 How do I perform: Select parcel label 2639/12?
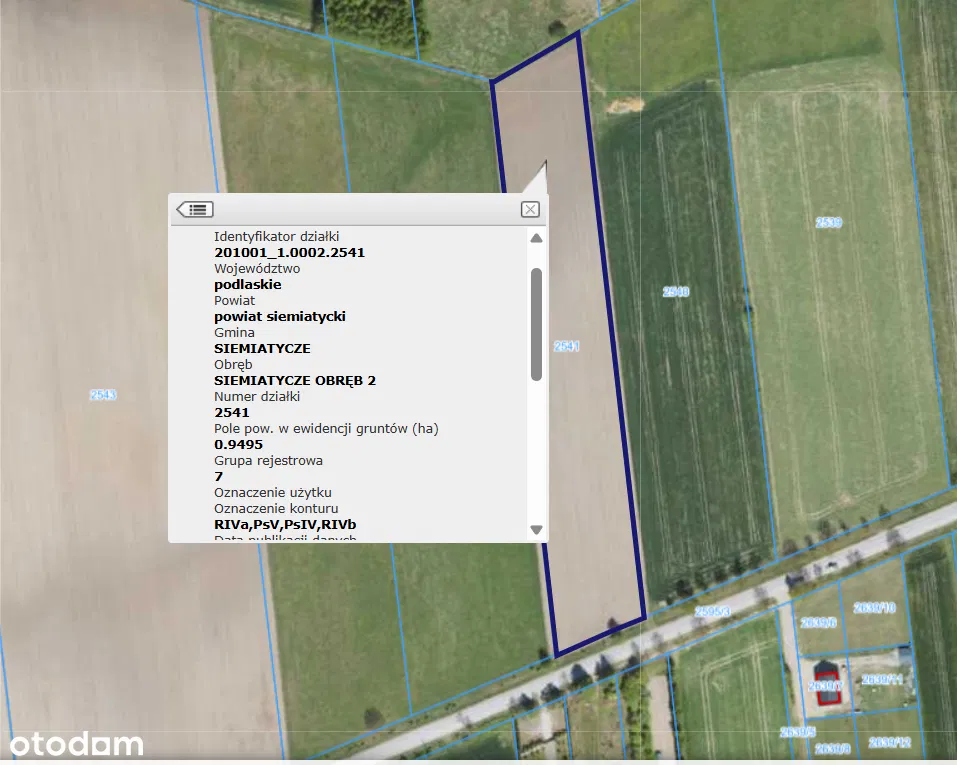889,742
